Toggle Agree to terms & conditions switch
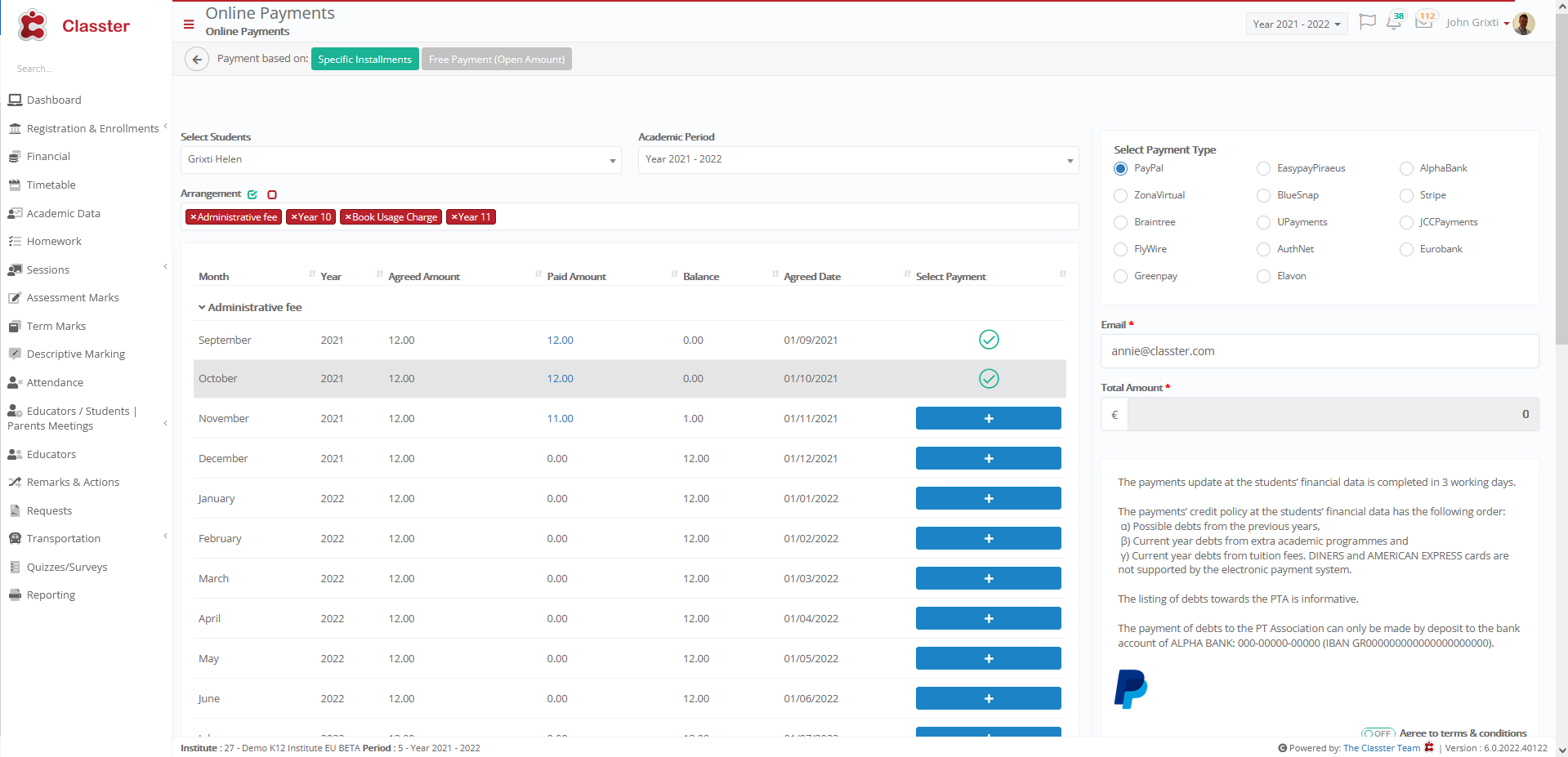The height and width of the screenshot is (757, 1568). [x=1378, y=733]
